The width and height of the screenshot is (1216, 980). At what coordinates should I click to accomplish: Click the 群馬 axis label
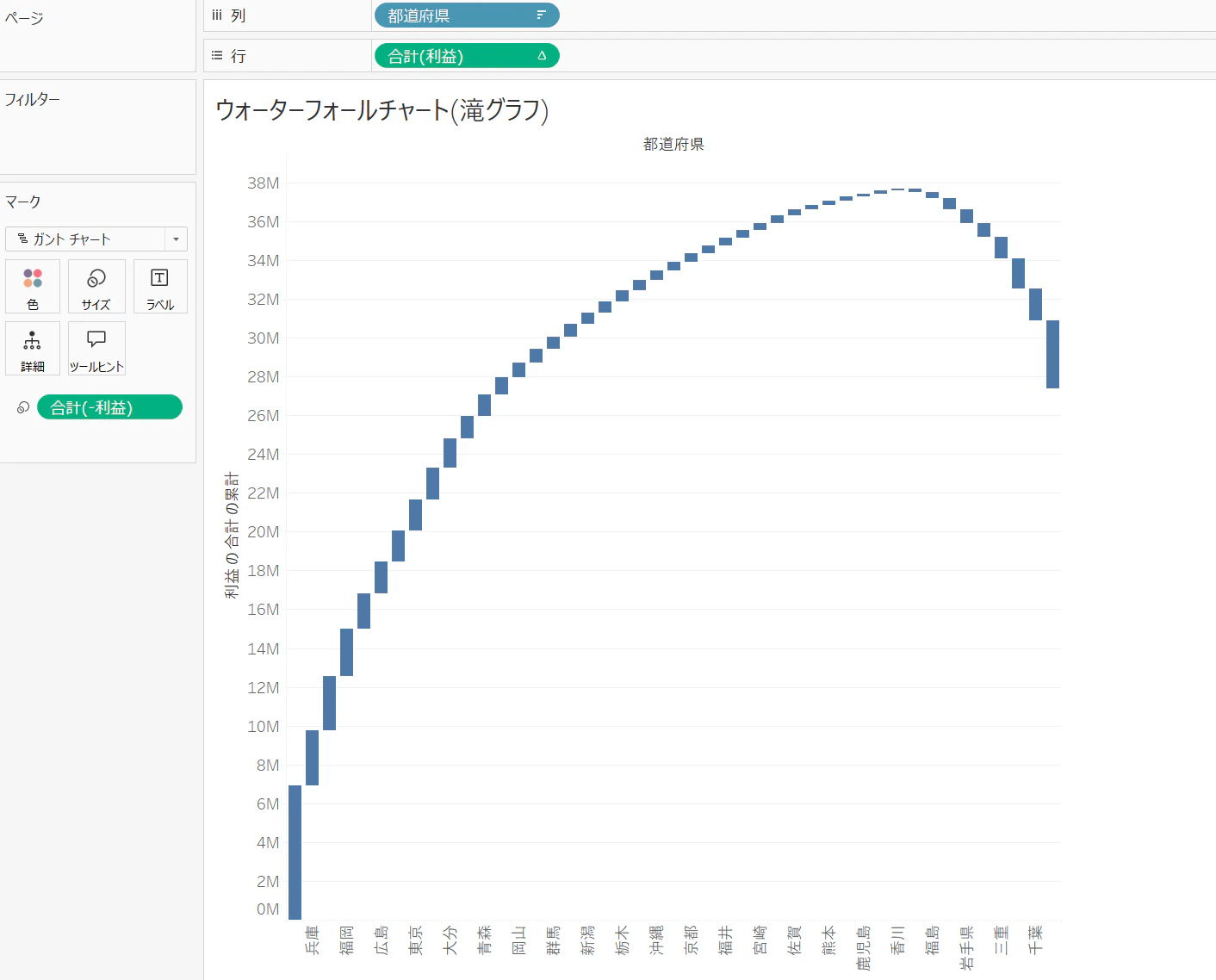pos(553,940)
